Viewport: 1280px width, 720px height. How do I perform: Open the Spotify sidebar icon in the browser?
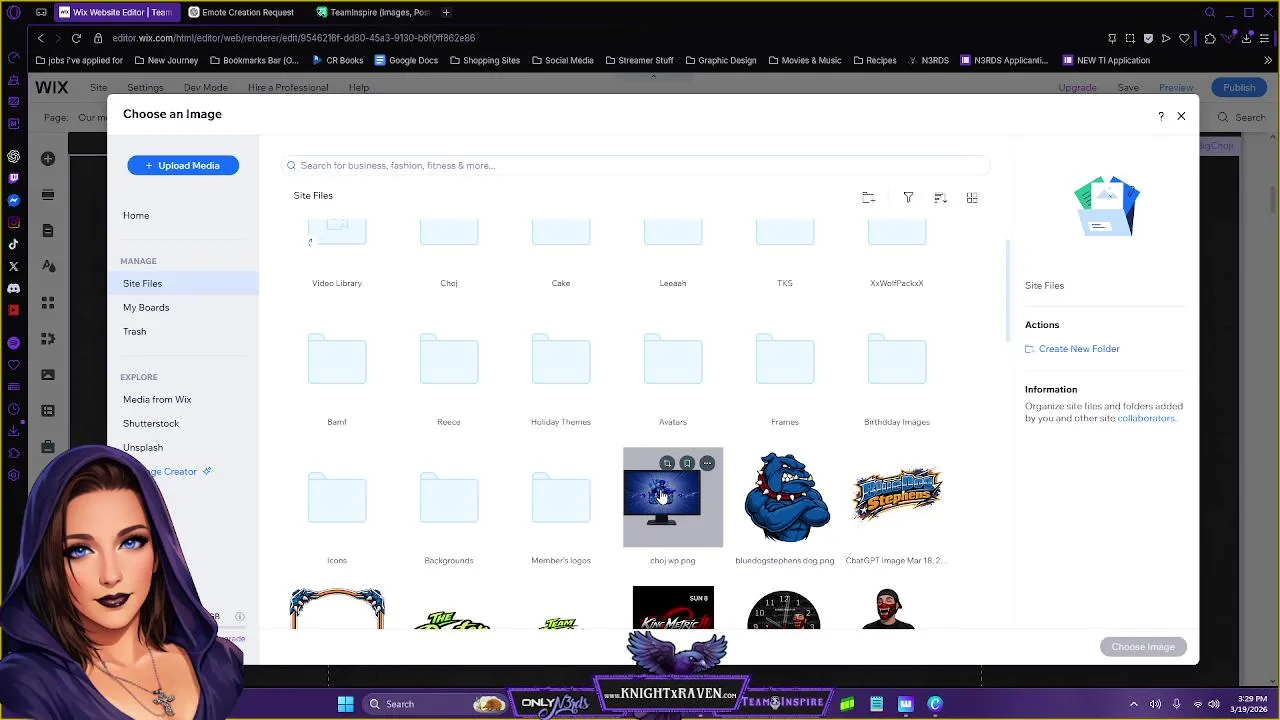click(x=13, y=343)
